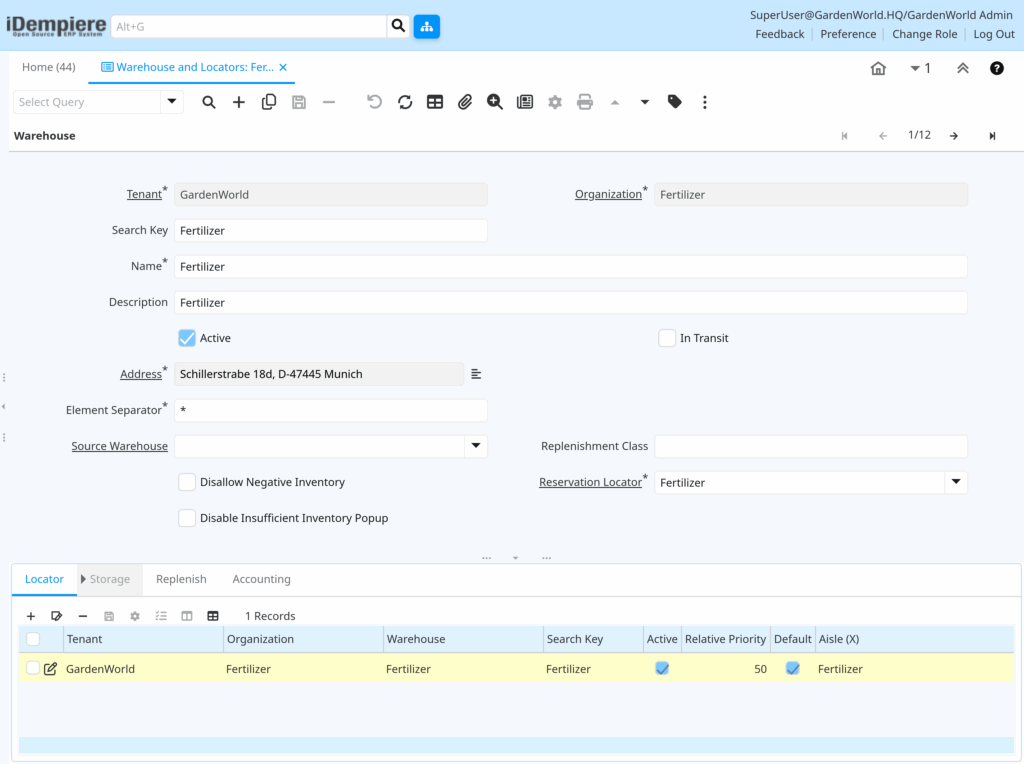Open address editor icon beside Address field
The image size is (1024, 764).
coord(476,374)
